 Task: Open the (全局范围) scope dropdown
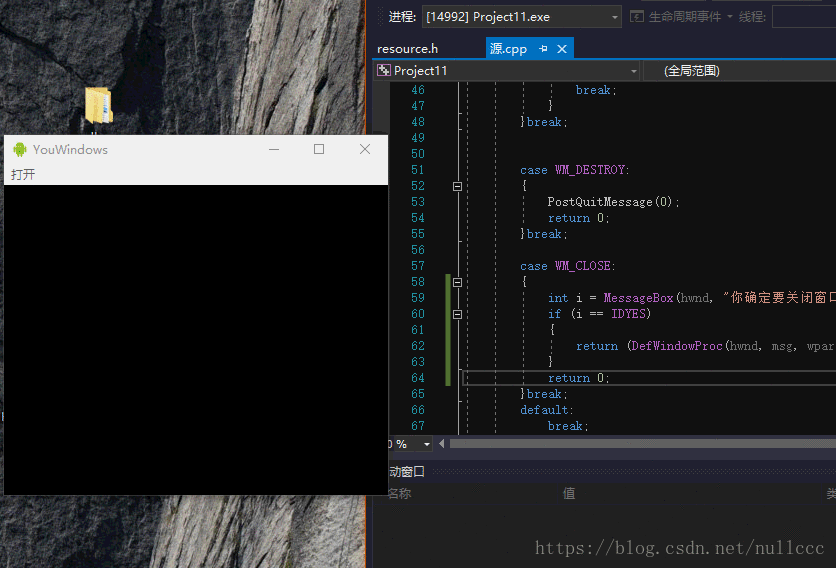[x=740, y=70]
